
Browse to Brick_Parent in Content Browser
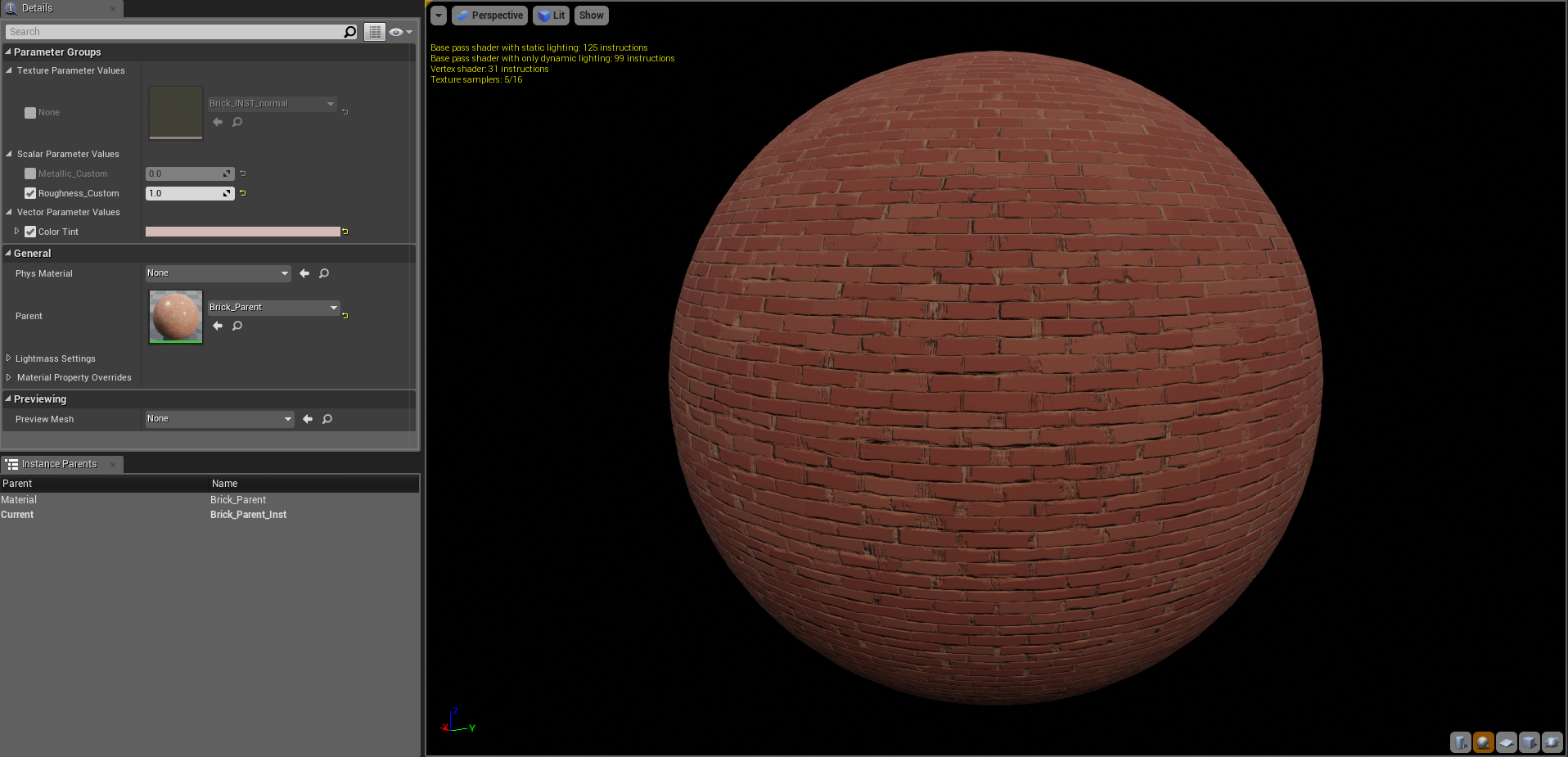coord(237,326)
